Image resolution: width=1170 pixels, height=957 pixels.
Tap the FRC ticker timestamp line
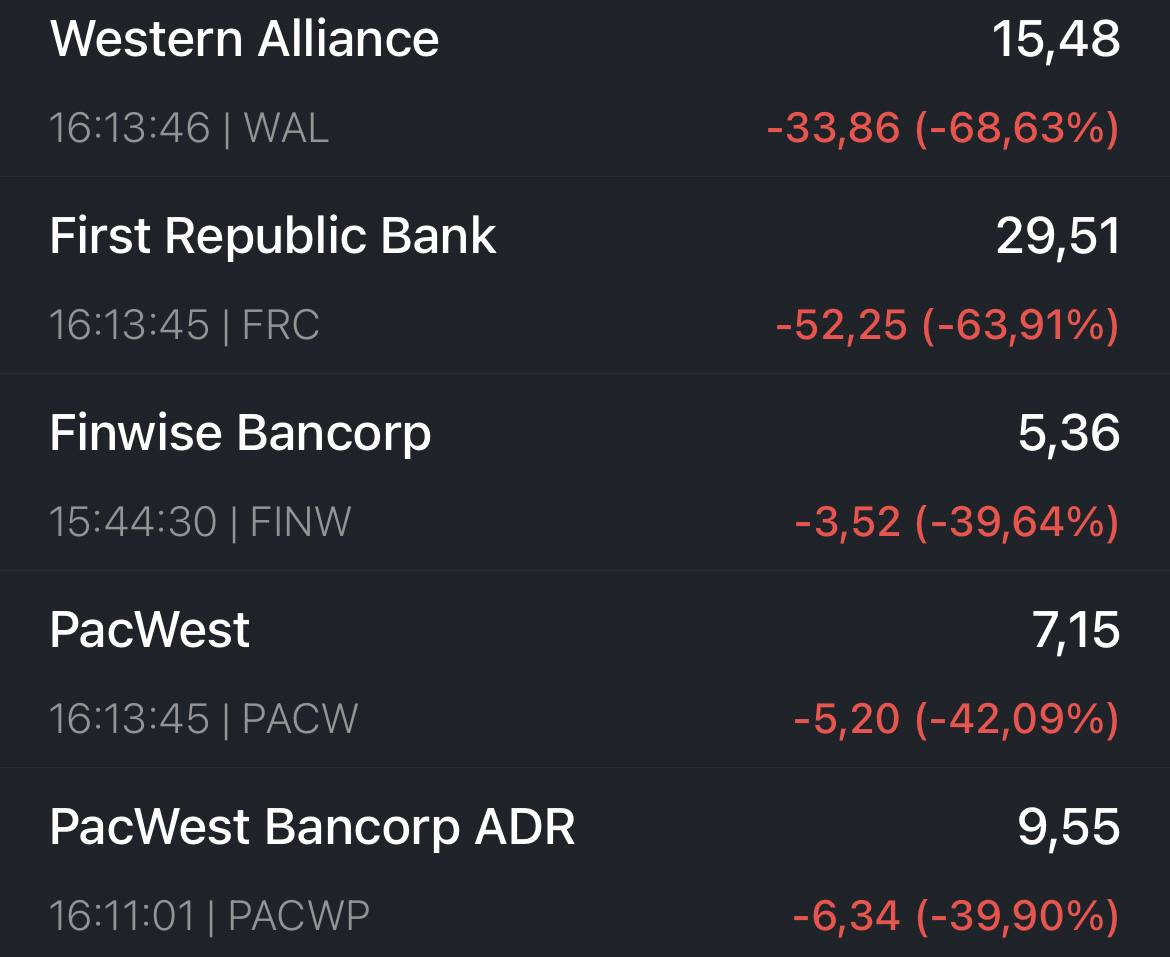[184, 324]
